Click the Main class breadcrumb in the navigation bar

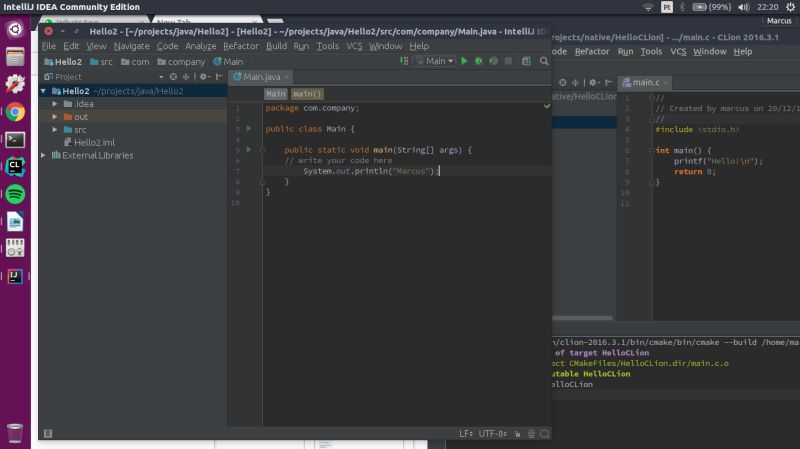[x=228, y=62]
